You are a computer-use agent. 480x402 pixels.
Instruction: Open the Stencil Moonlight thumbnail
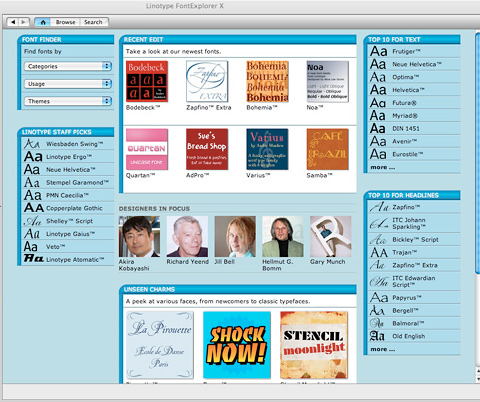[314, 345]
